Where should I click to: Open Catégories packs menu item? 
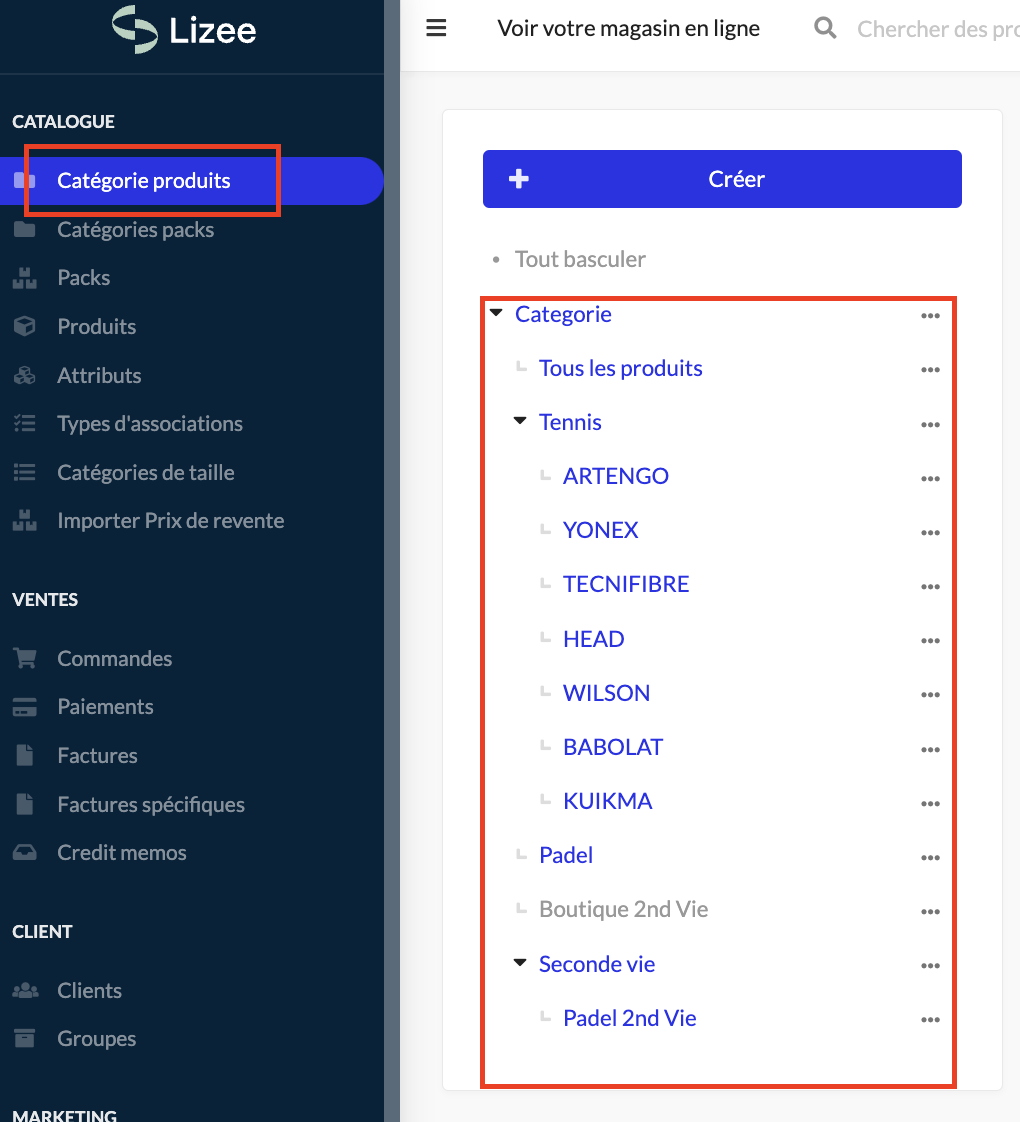click(x=135, y=230)
